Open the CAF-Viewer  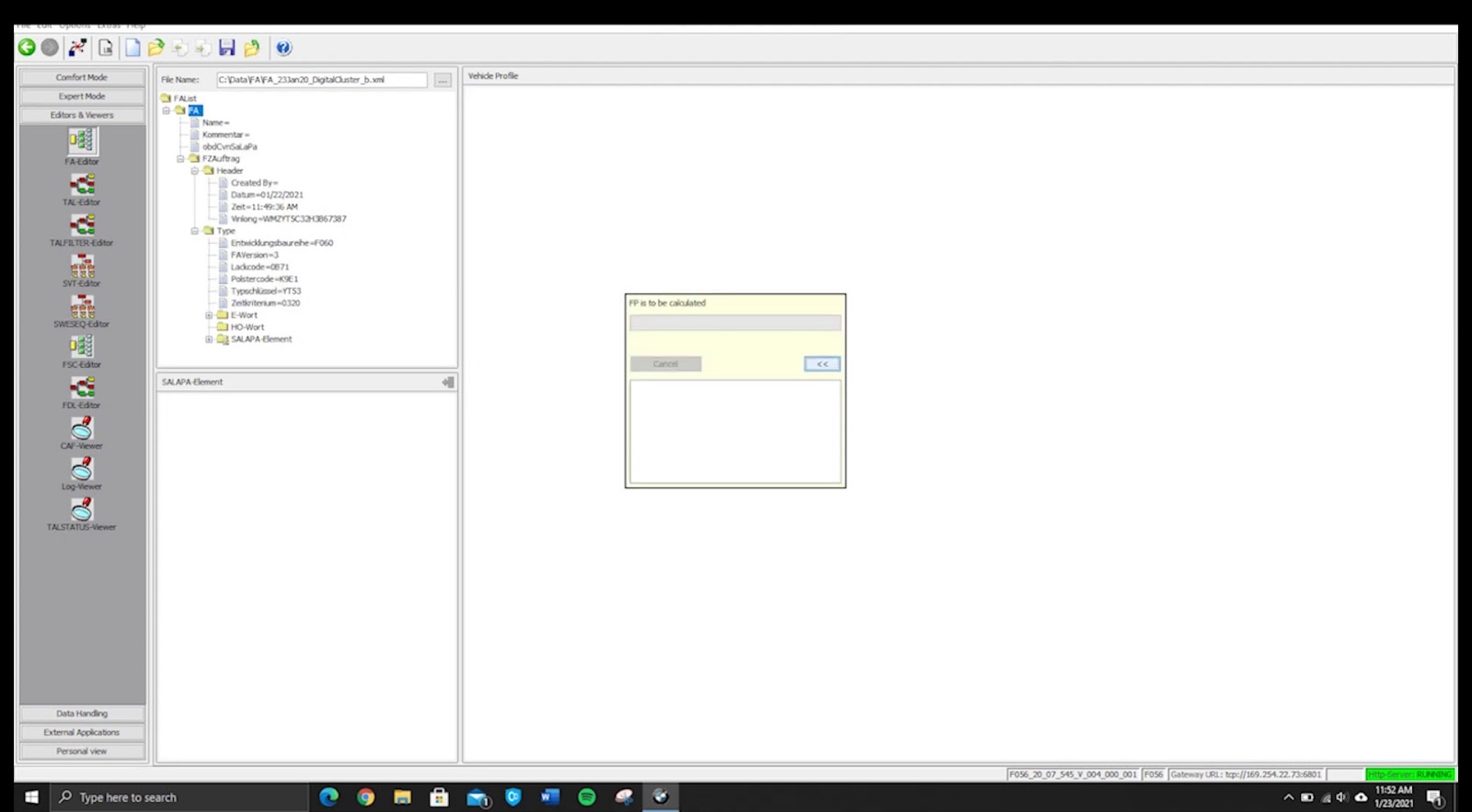82,433
